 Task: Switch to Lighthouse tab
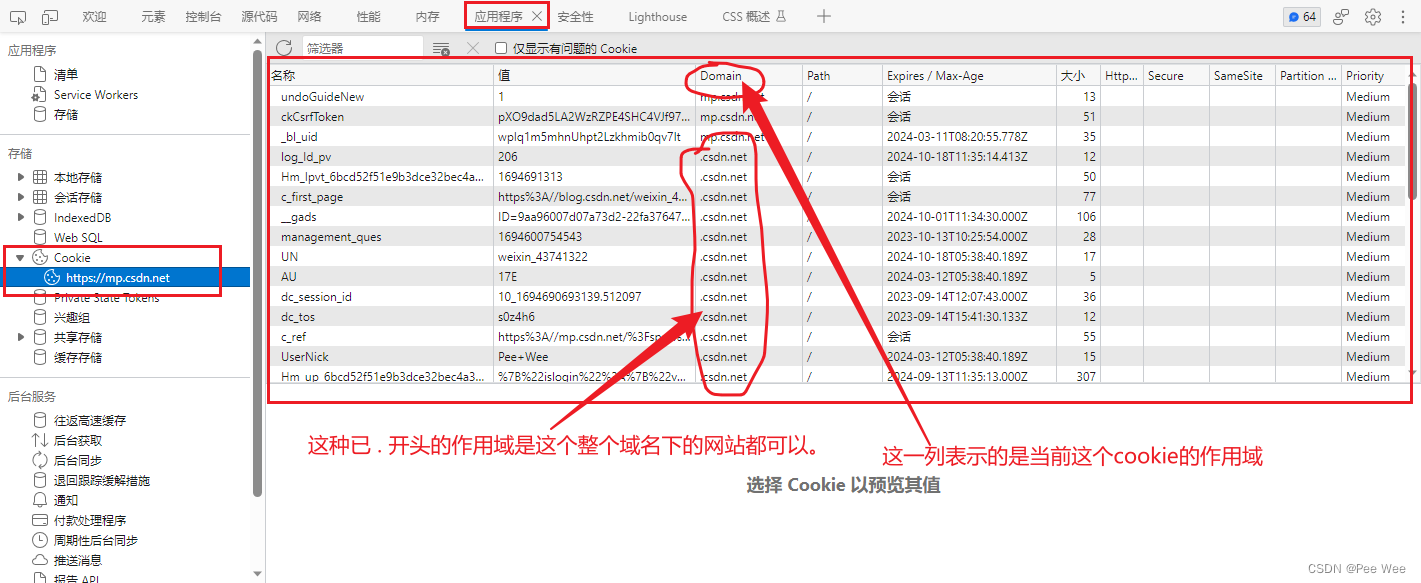coord(658,17)
